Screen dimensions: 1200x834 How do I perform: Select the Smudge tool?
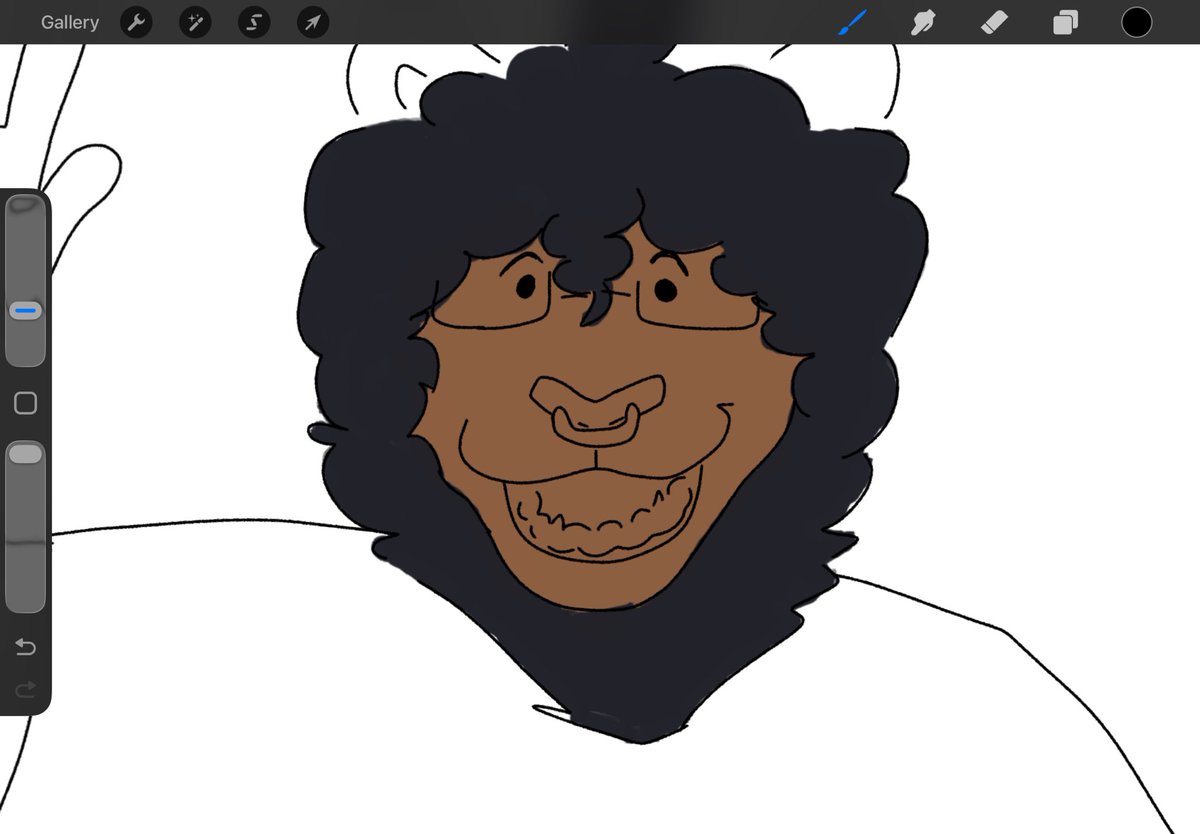924,22
